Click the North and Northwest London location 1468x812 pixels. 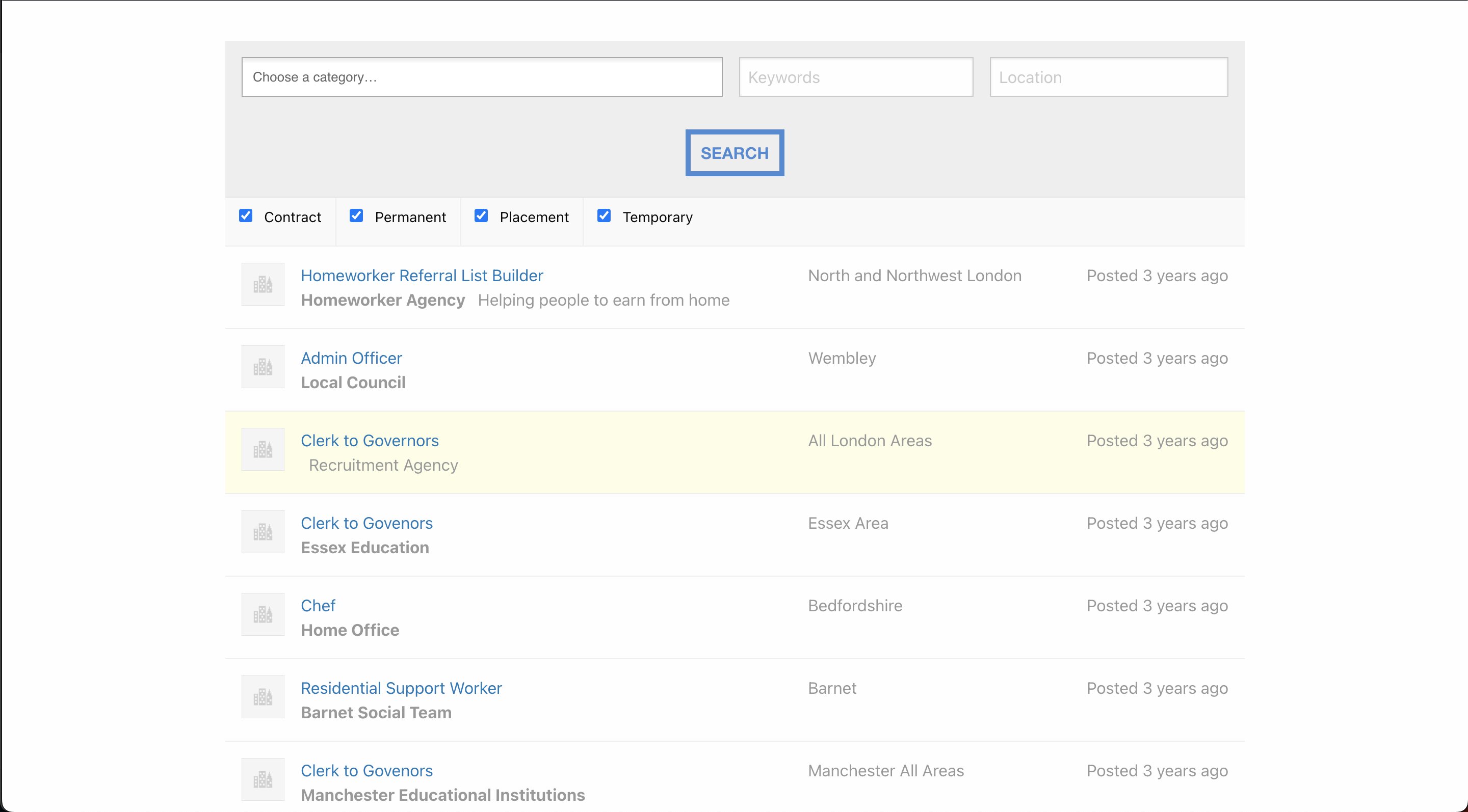pos(914,276)
